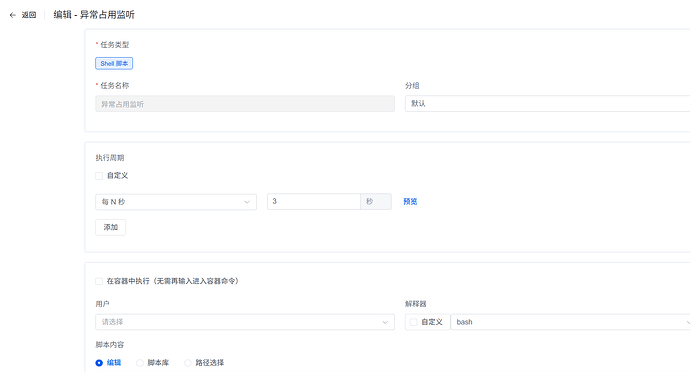690x372 pixels.
Task: Tick the 在容器中执行 checkbox
Action: [99, 281]
